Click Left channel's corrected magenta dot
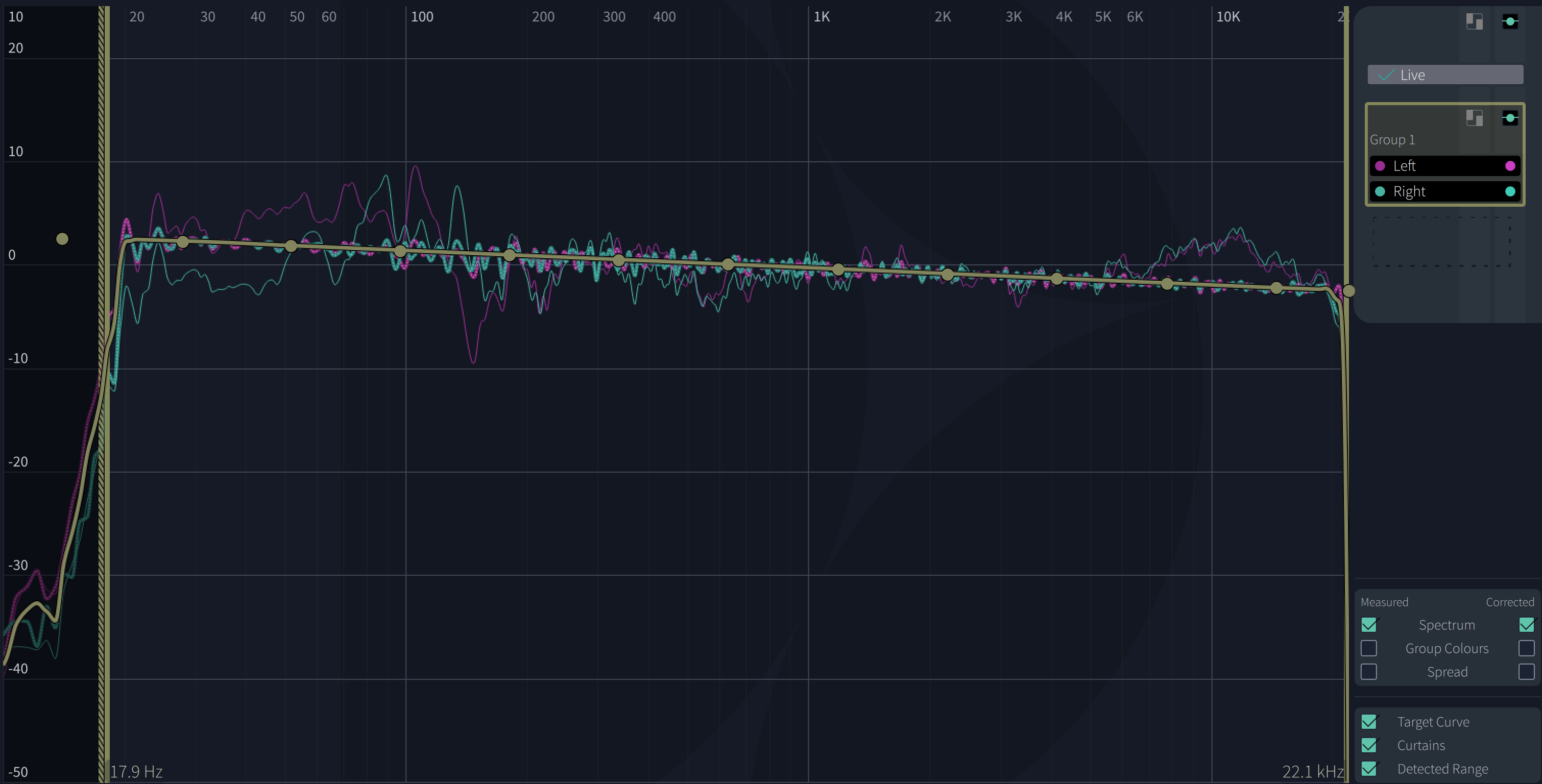This screenshot has width=1542, height=784. click(1510, 166)
